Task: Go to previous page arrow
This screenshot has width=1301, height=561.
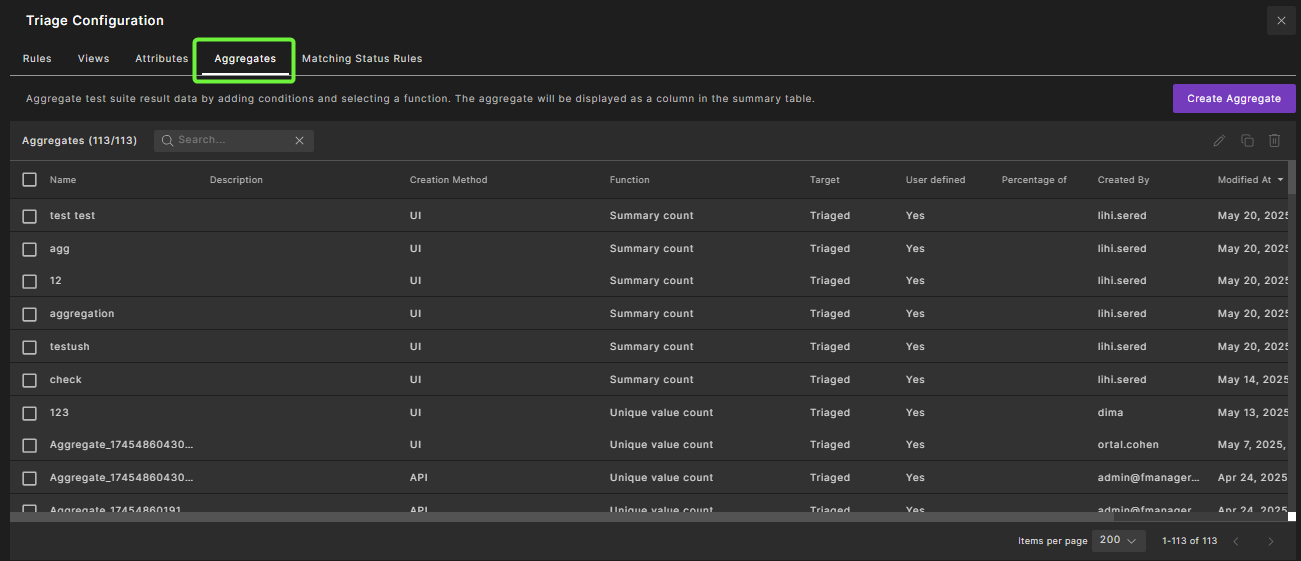Action: (x=1236, y=541)
